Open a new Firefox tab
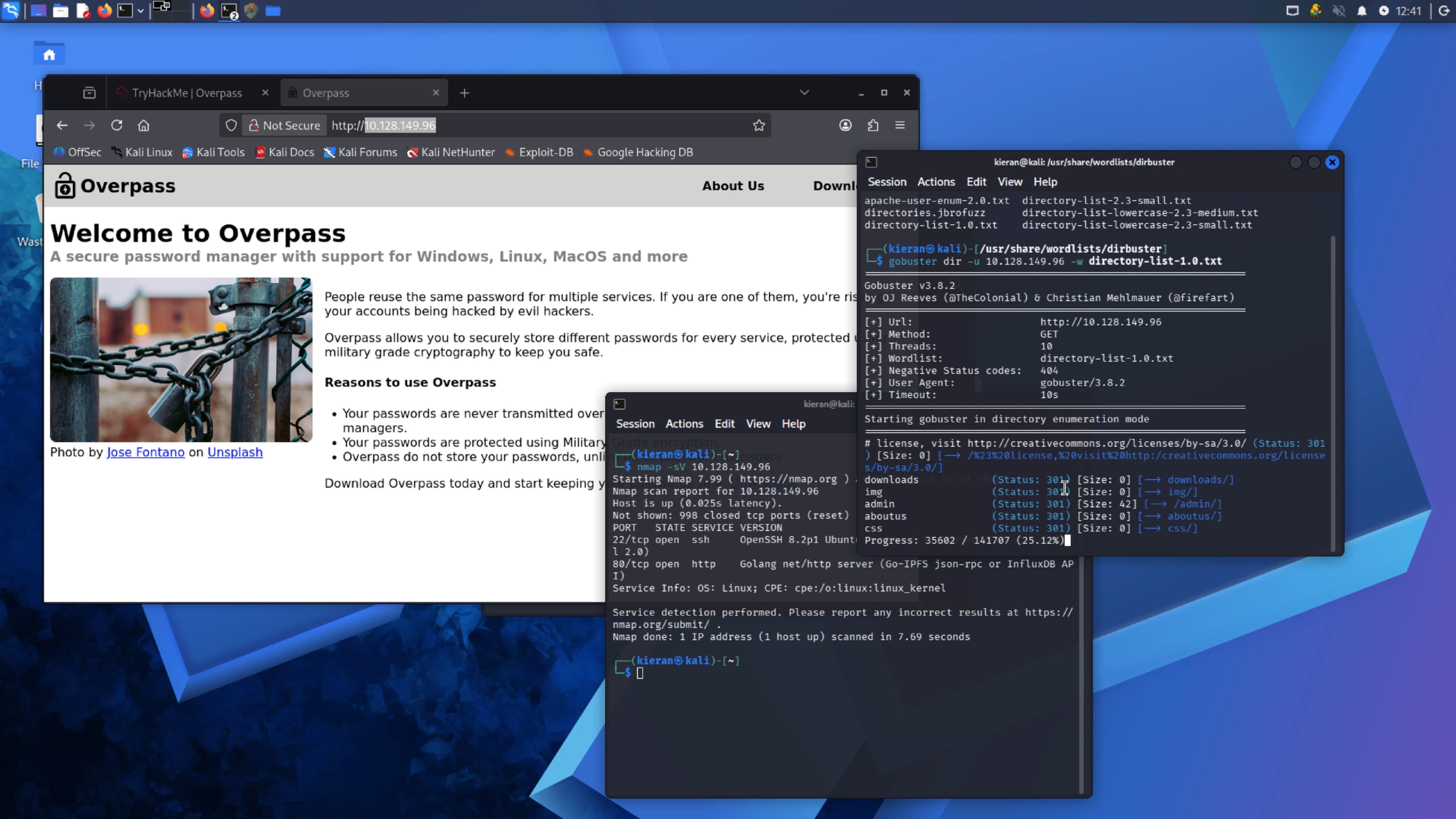This screenshot has width=1456, height=819. tap(464, 93)
